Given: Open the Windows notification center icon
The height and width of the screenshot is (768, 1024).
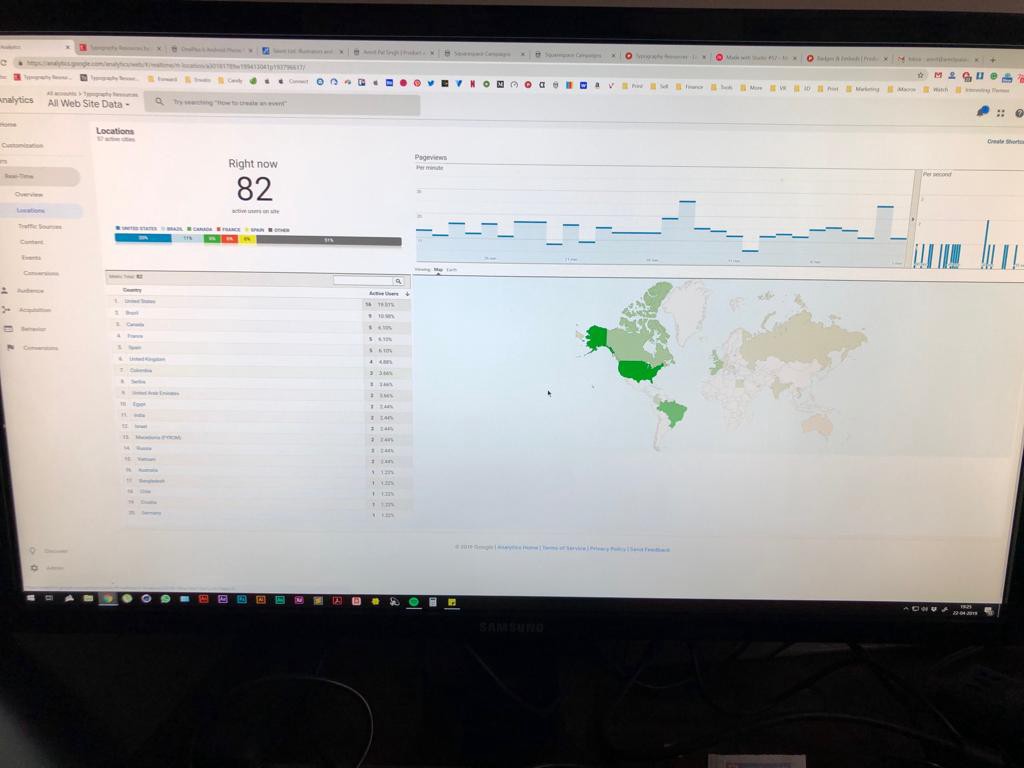Looking at the screenshot, I should (989, 611).
